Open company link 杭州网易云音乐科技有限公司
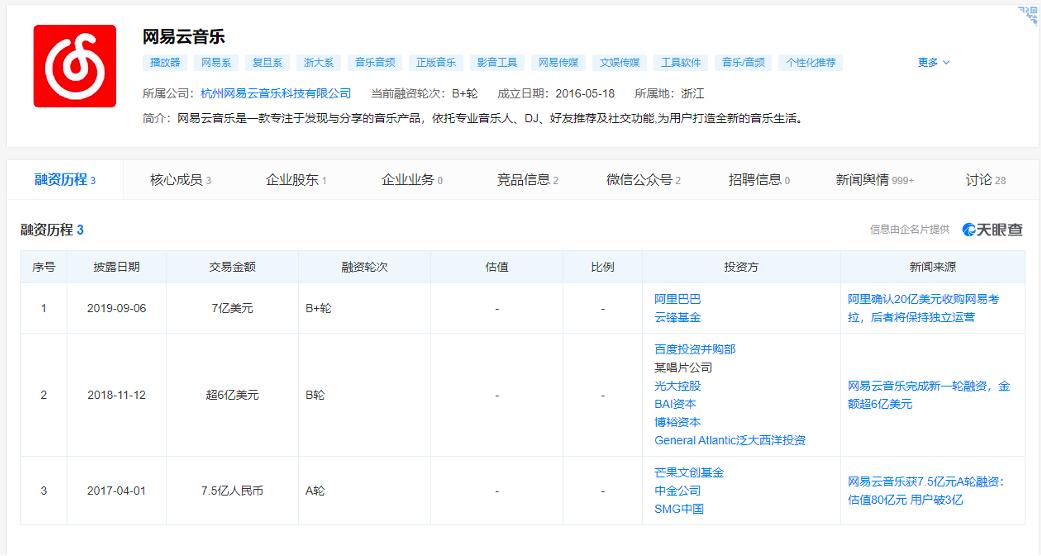1041x556 pixels. (x=276, y=93)
